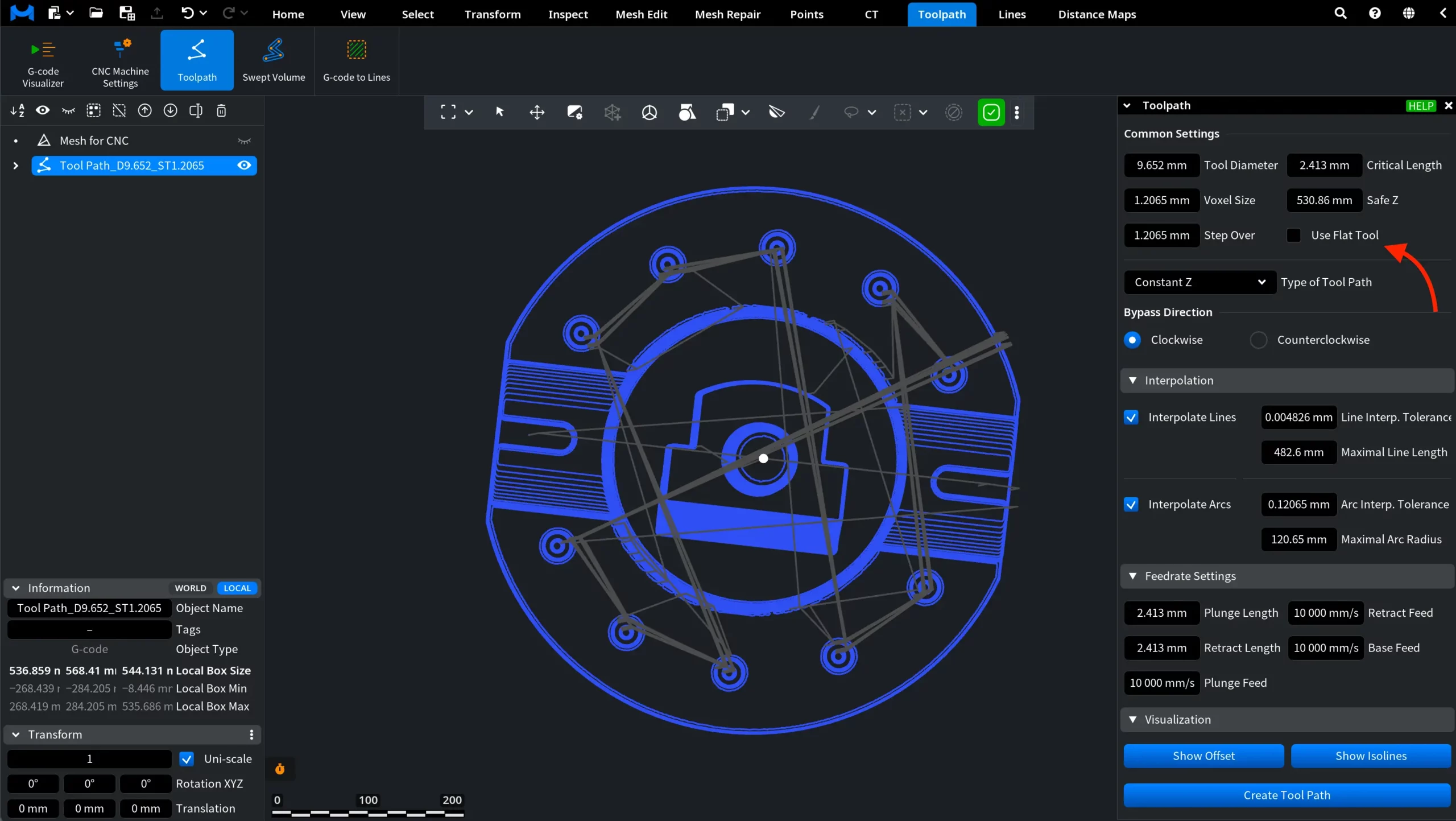Click the undo arrow icon
The width and height of the screenshot is (1456, 821).
tap(187, 13)
